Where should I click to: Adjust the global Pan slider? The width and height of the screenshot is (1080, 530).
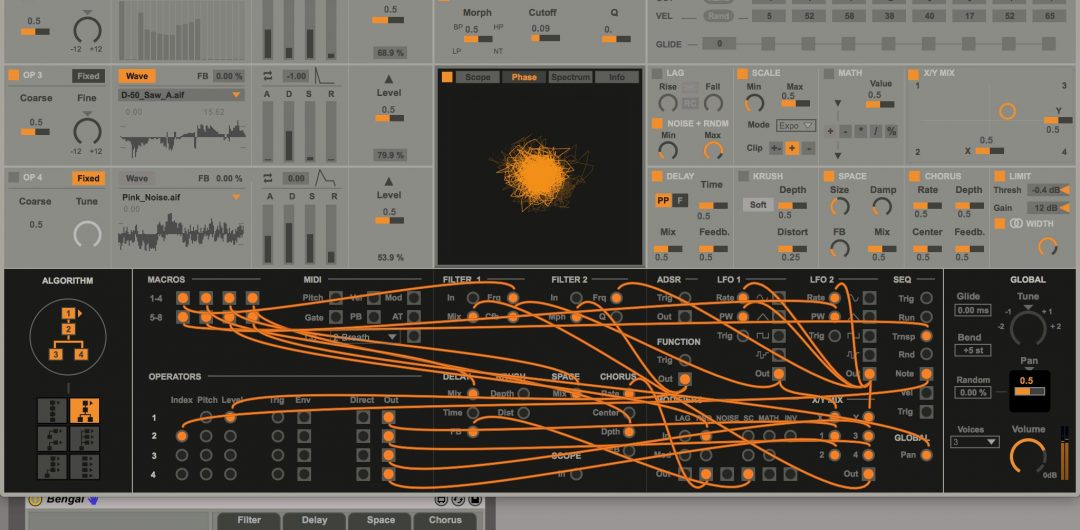[1030, 391]
